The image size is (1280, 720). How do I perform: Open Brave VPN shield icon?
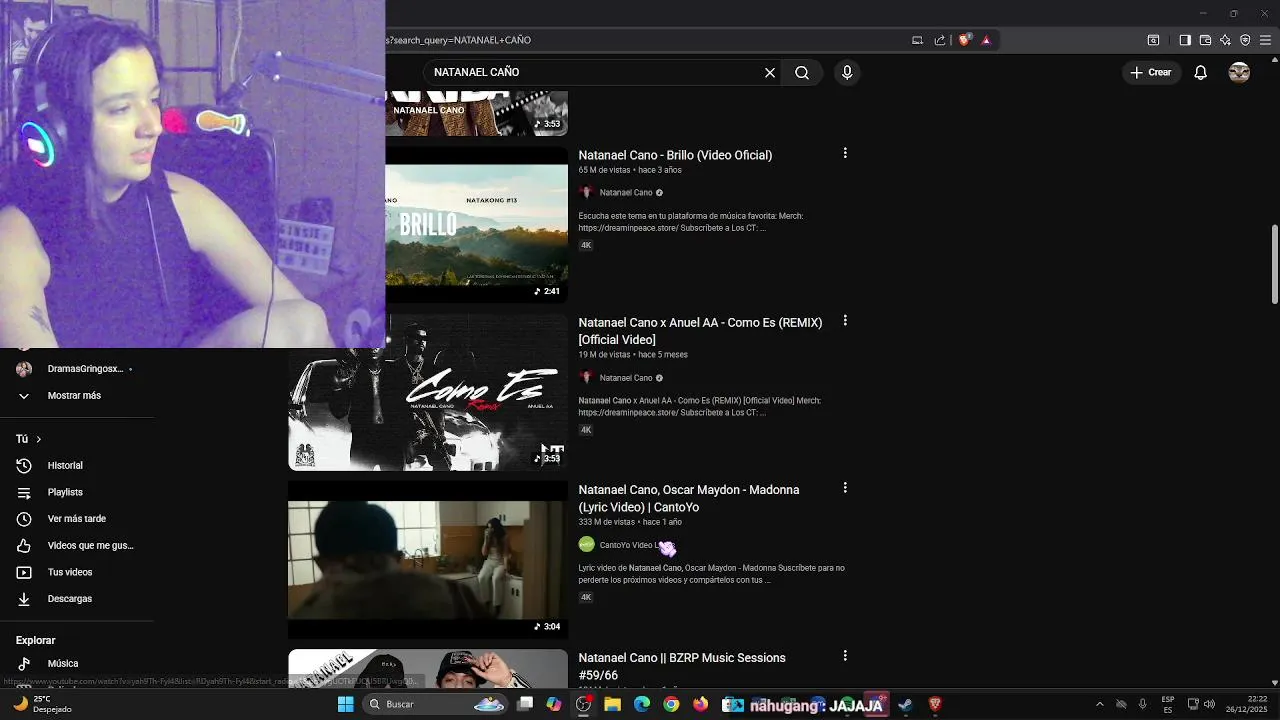pyautogui.click(x=1245, y=40)
